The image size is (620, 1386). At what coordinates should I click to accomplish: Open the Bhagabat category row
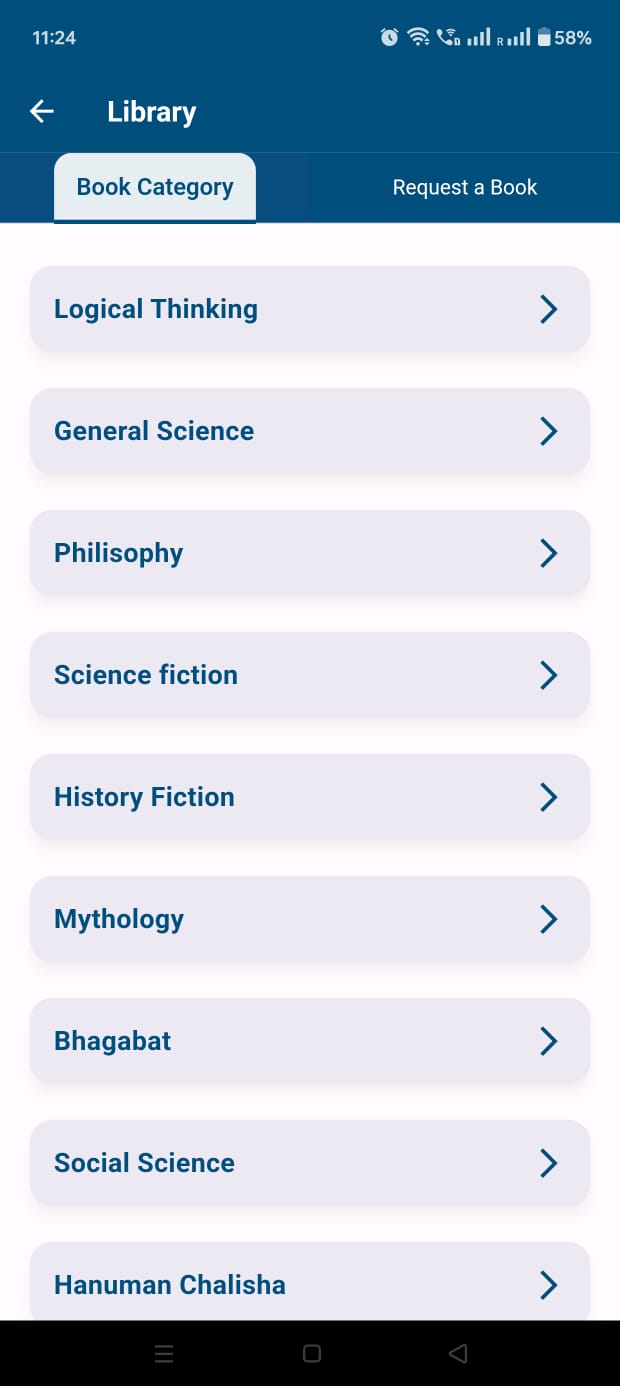310,1041
